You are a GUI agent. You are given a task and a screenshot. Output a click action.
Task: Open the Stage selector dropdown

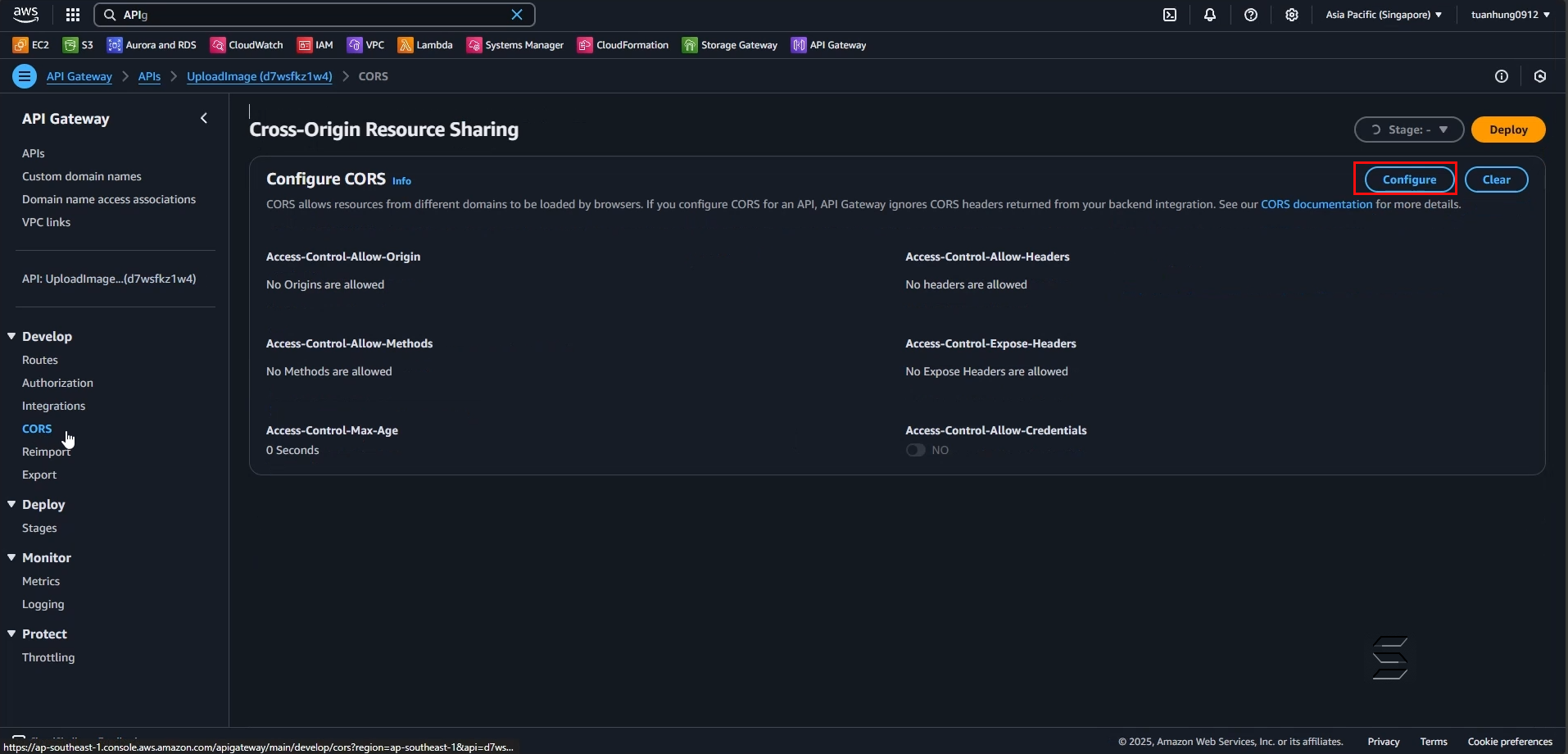tap(1409, 129)
